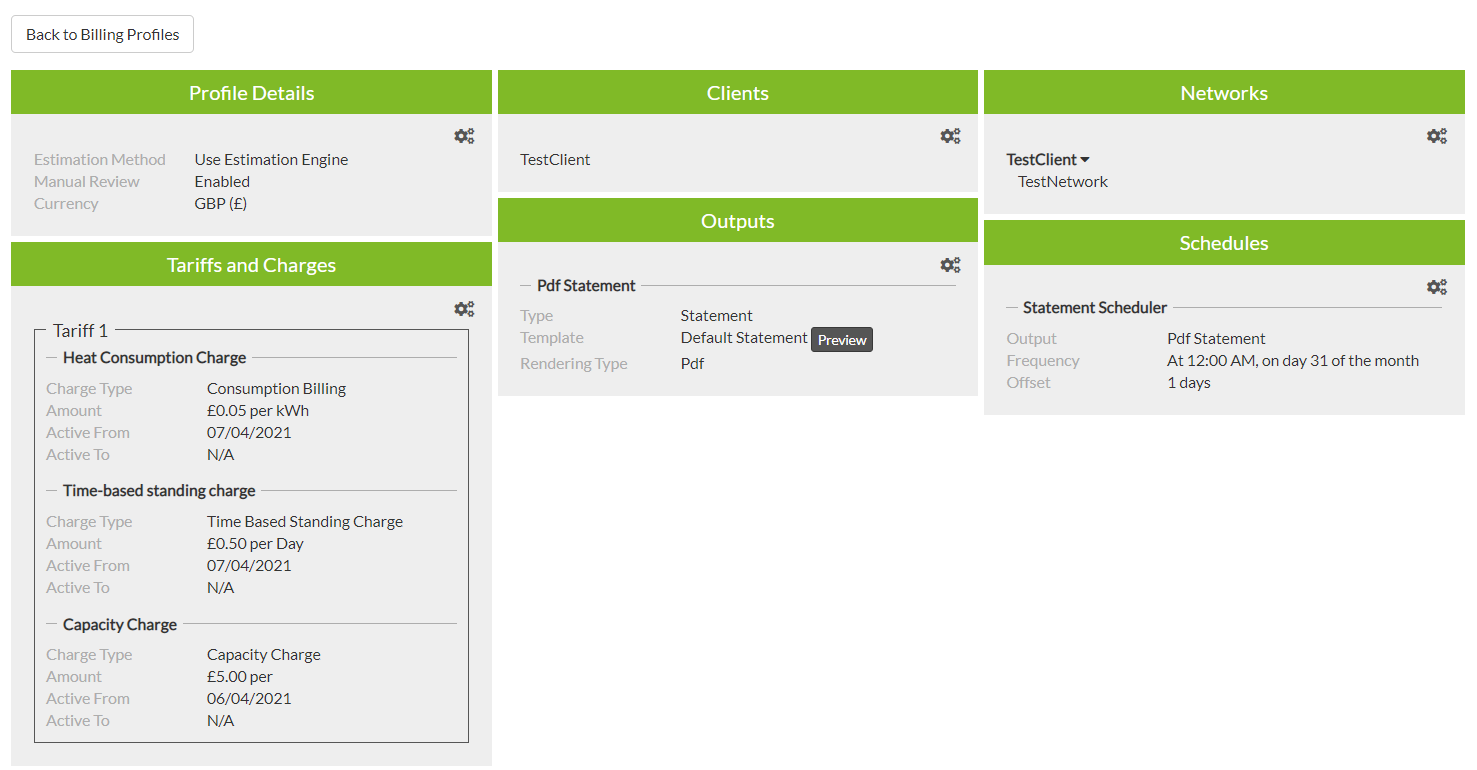Open Clients panel settings gear
Screen dimensions: 1477x770
(x=950, y=136)
